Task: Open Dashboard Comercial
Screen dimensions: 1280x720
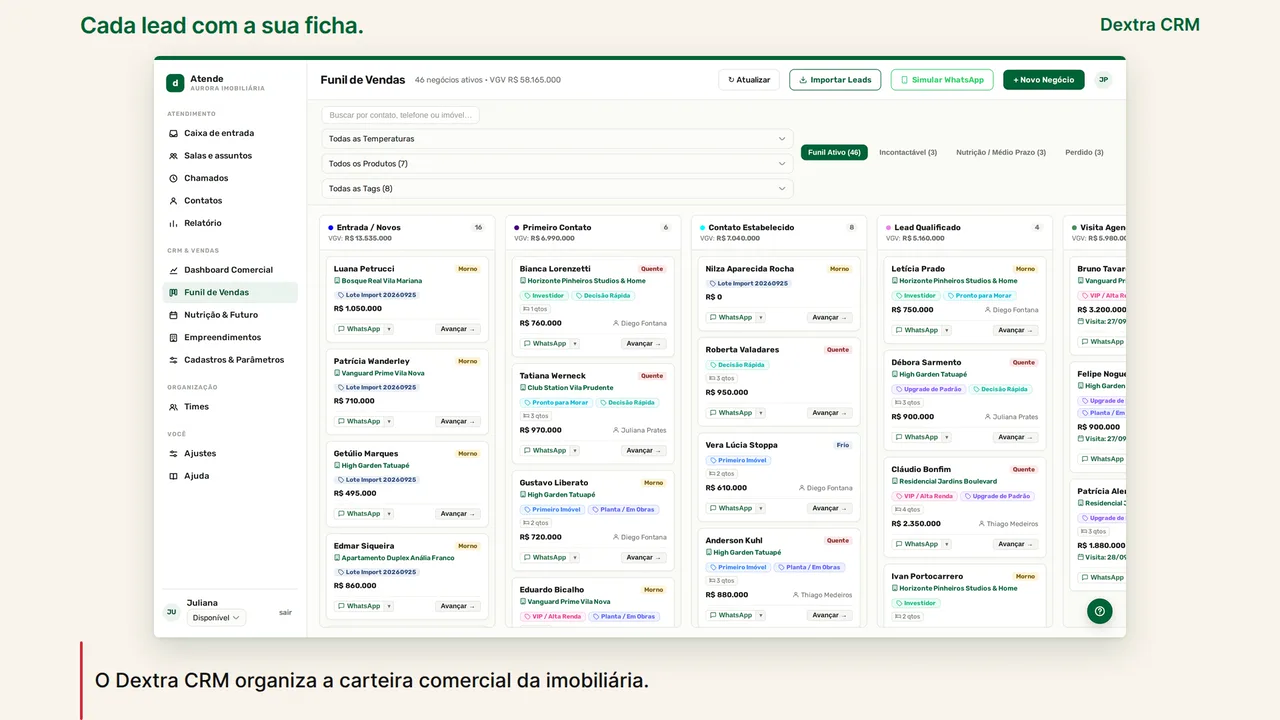Action: pos(230,270)
